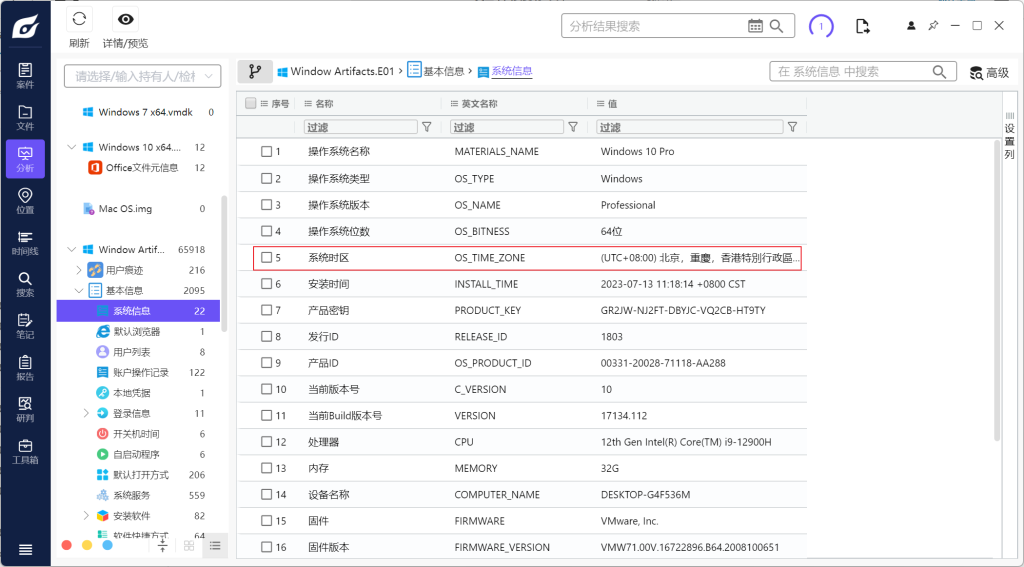Tick the select-all checkbox in header
The height and width of the screenshot is (567, 1024).
251,103
